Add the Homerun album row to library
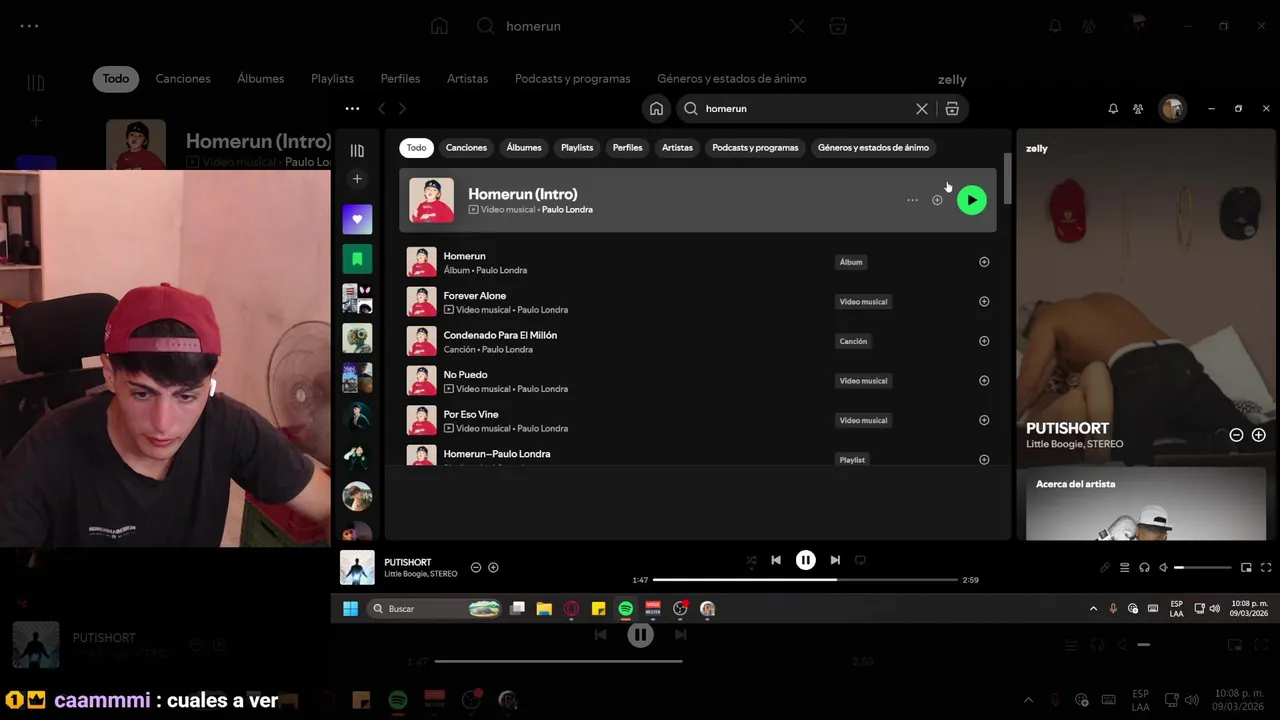 click(x=984, y=262)
